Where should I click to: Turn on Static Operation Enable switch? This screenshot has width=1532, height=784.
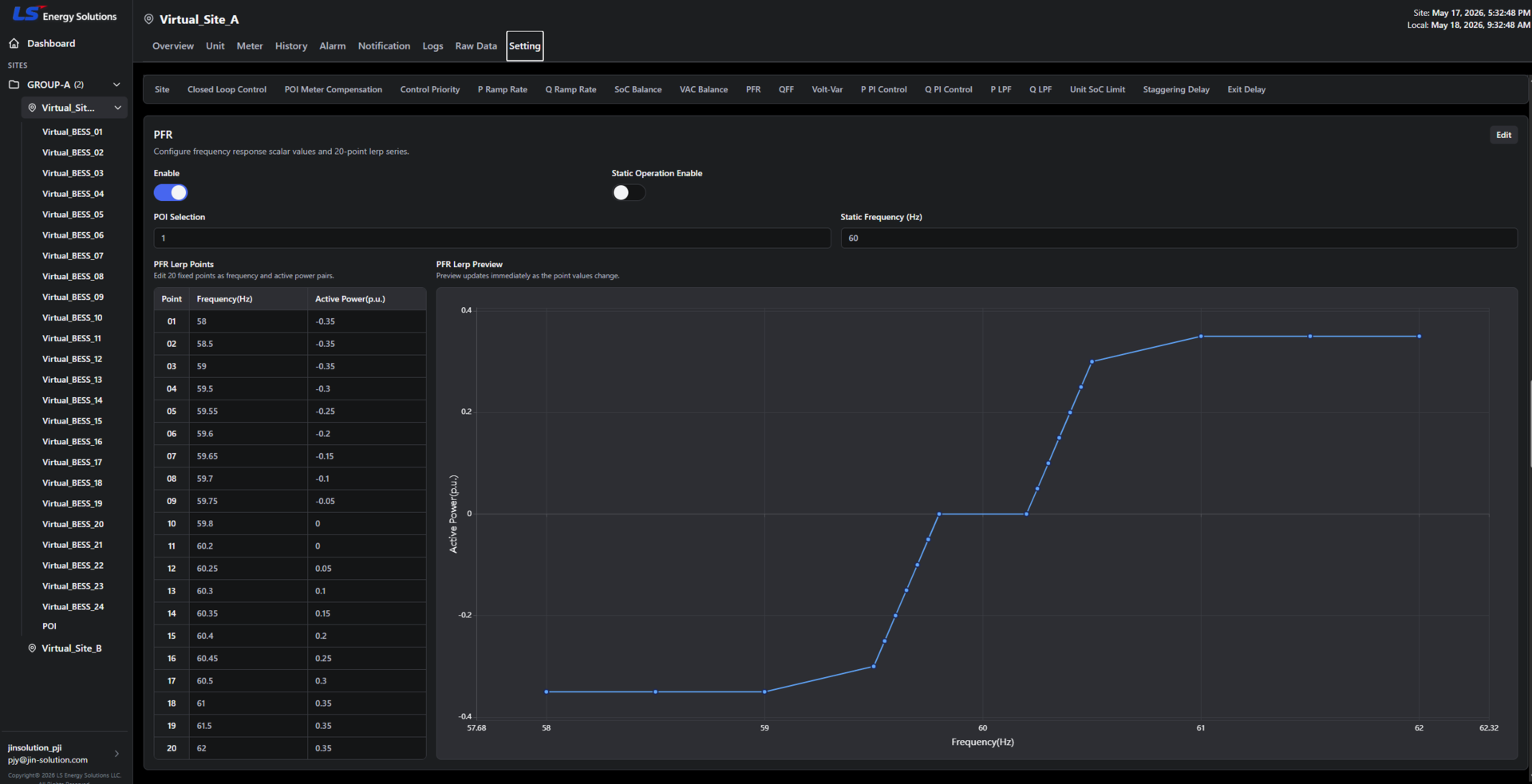pyautogui.click(x=628, y=192)
